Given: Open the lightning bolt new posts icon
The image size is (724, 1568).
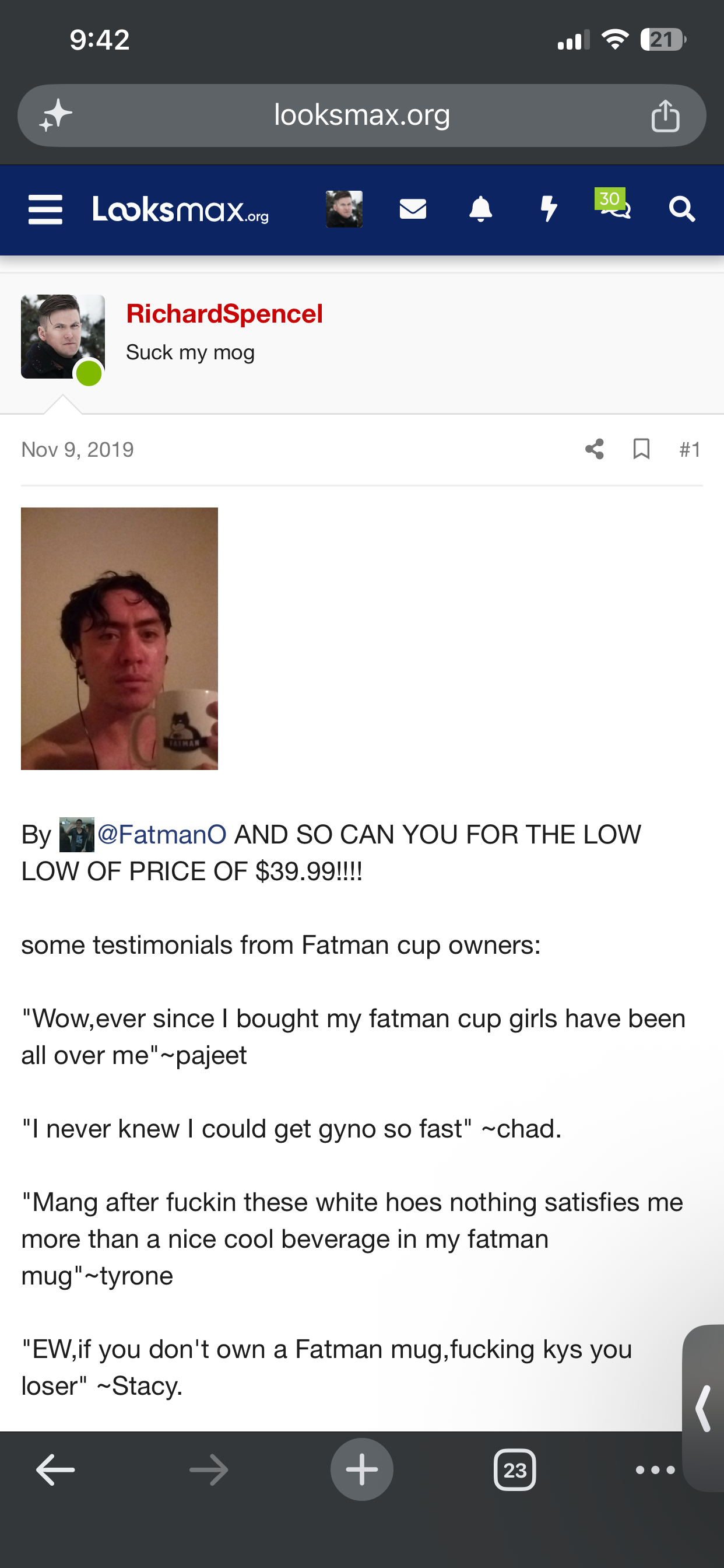Looking at the screenshot, I should (549, 209).
